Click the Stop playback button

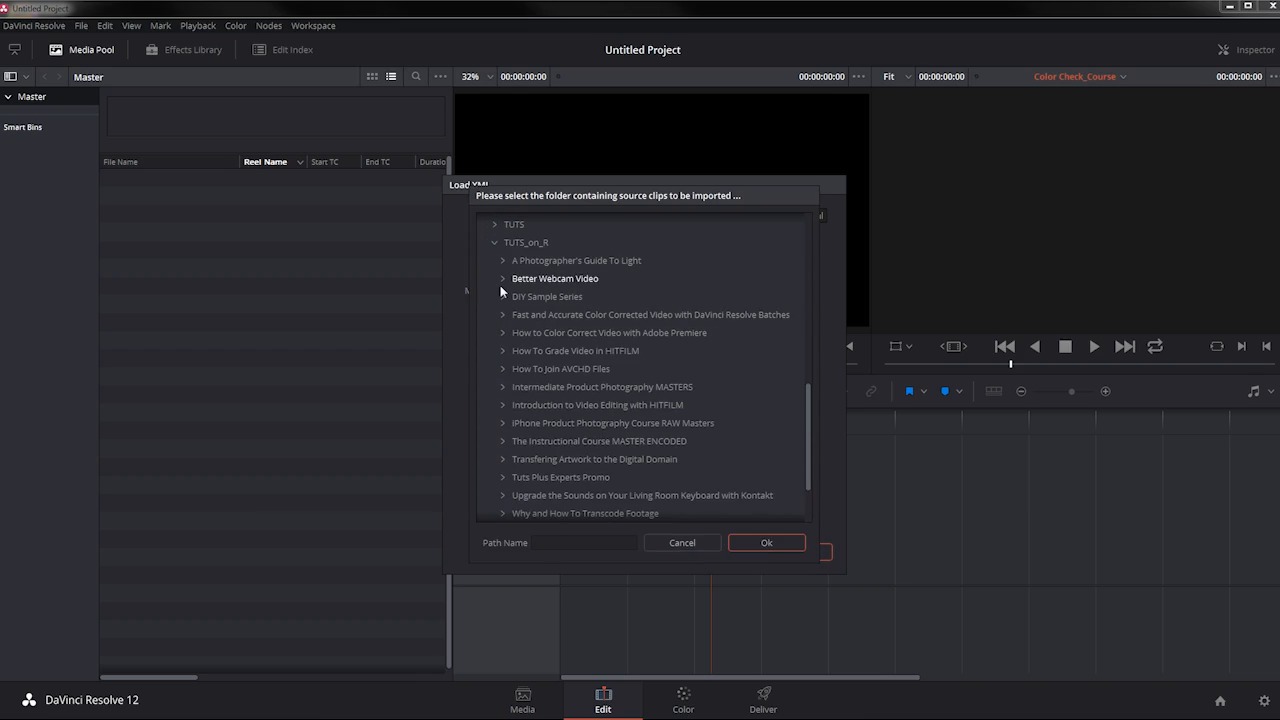1065,346
